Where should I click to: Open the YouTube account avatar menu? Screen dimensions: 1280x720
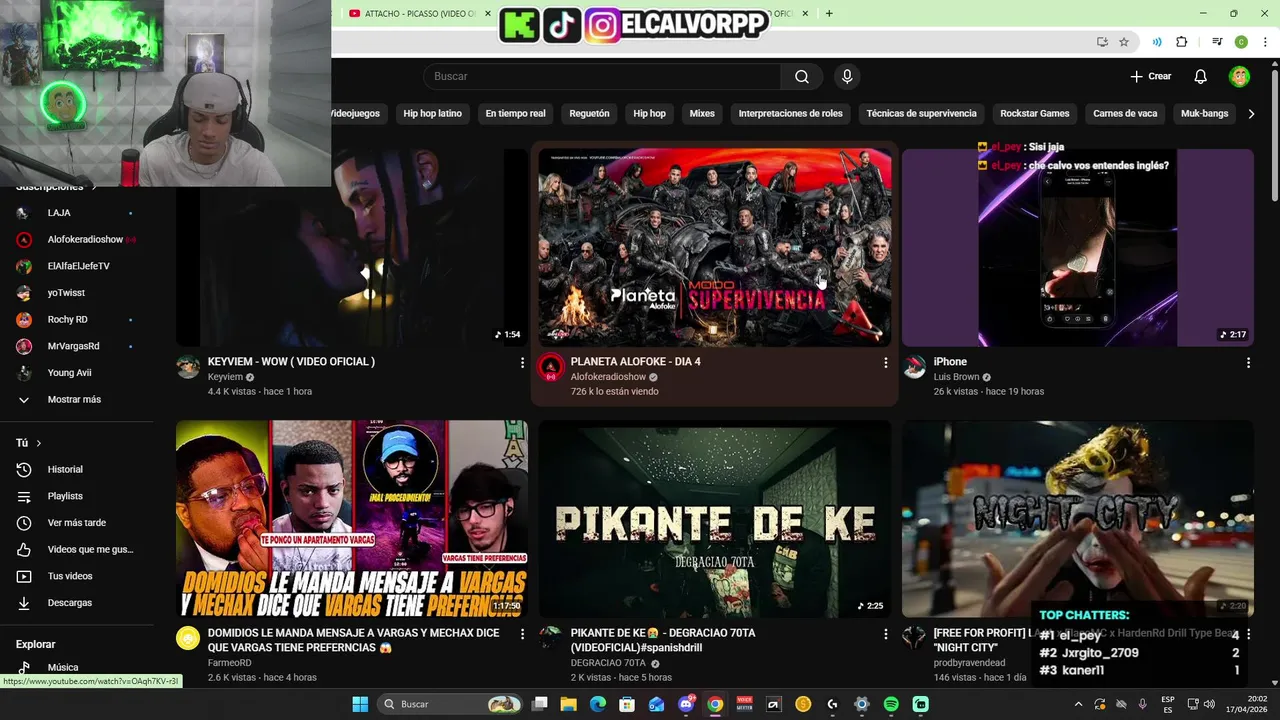point(1240,76)
